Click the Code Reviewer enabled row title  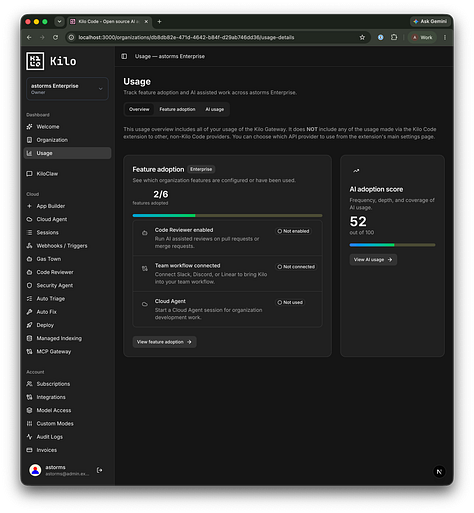184,230
